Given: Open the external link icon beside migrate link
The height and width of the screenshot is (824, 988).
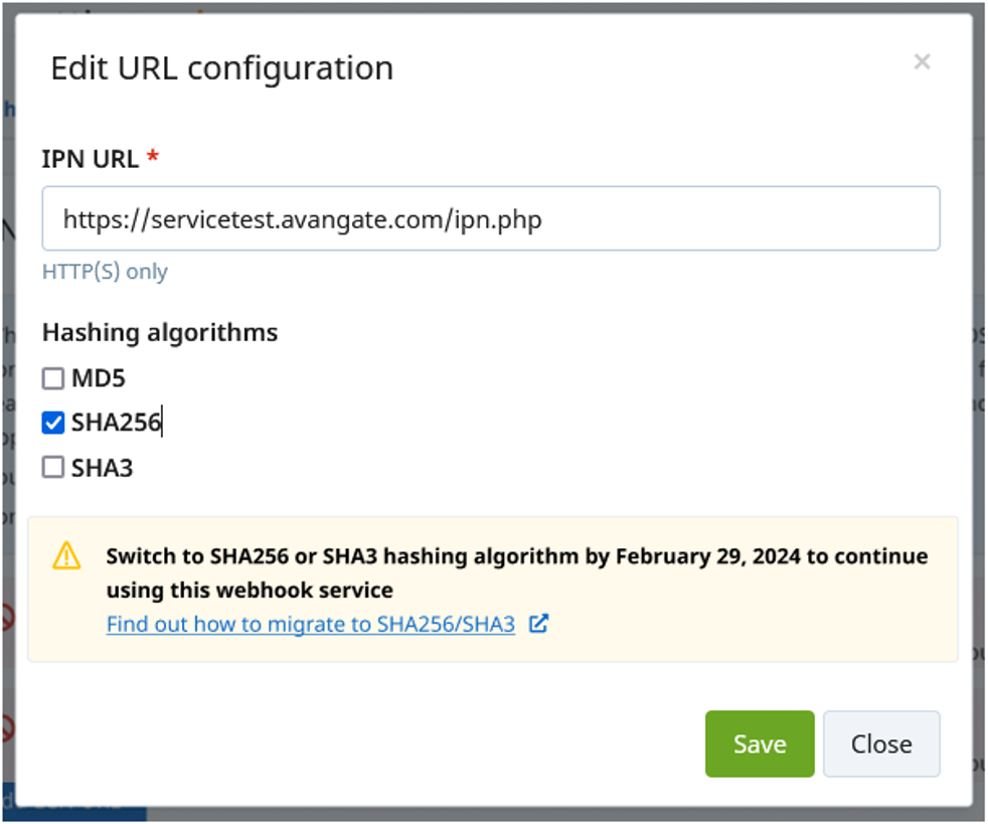Looking at the screenshot, I should (539, 624).
